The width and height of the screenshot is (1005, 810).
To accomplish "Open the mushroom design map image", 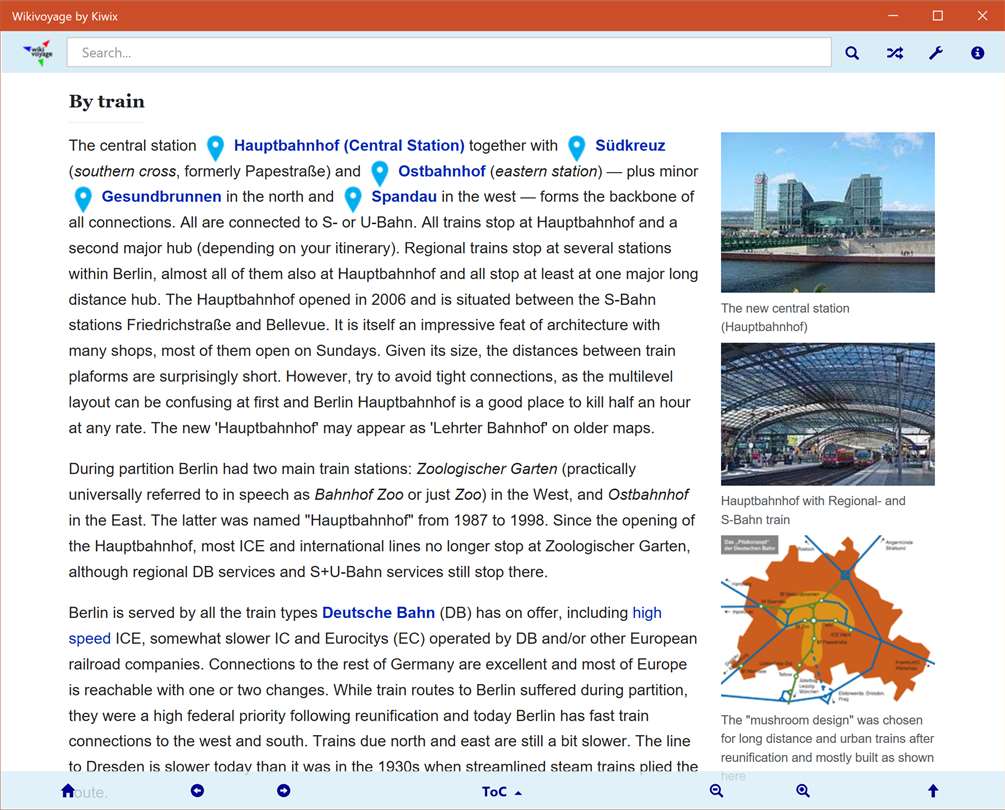I will (827, 619).
